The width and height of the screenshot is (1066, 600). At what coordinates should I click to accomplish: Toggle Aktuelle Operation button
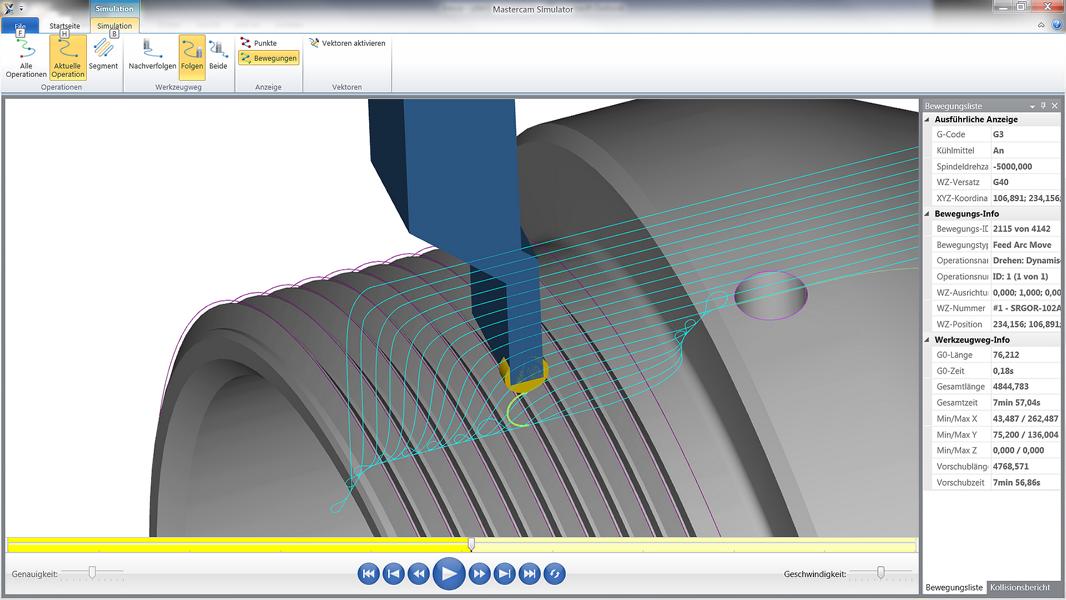[67, 58]
